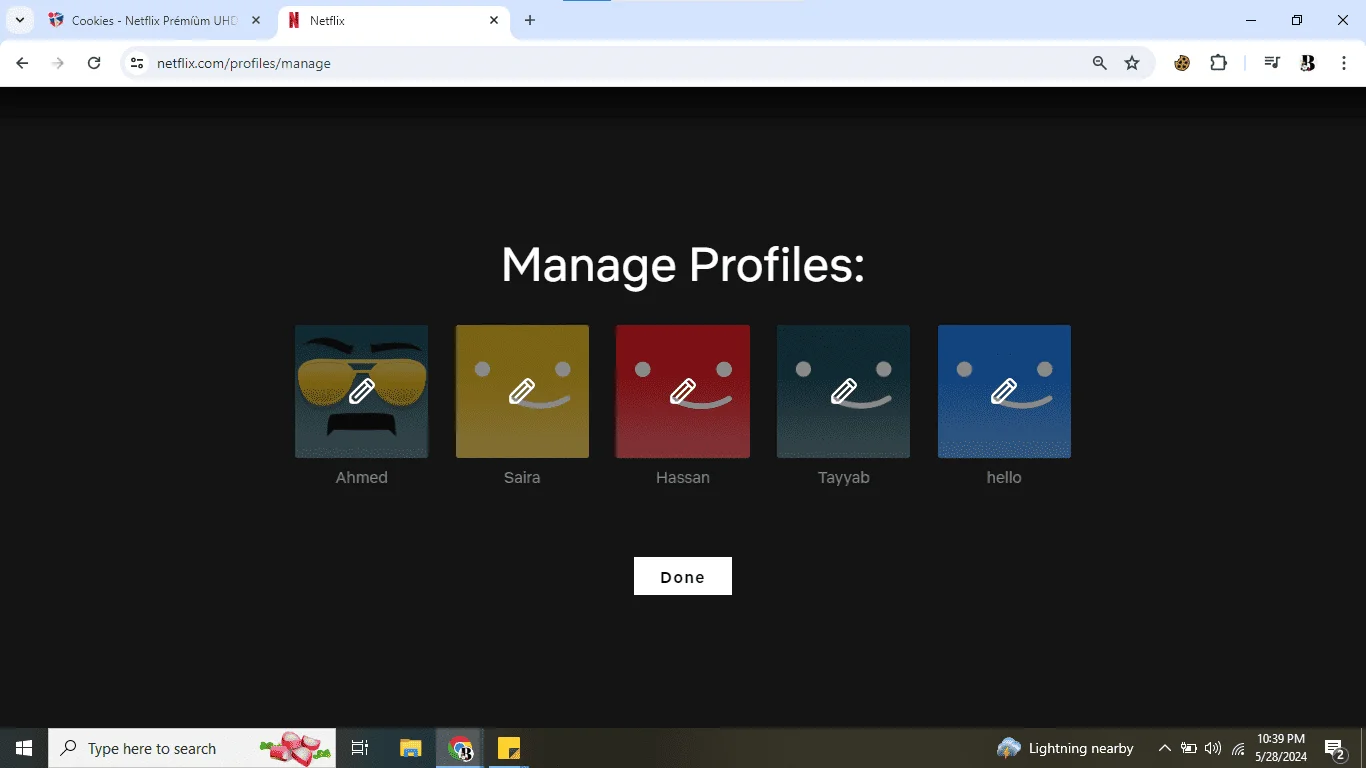
Task: Open a new browser tab
Action: [x=530, y=20]
